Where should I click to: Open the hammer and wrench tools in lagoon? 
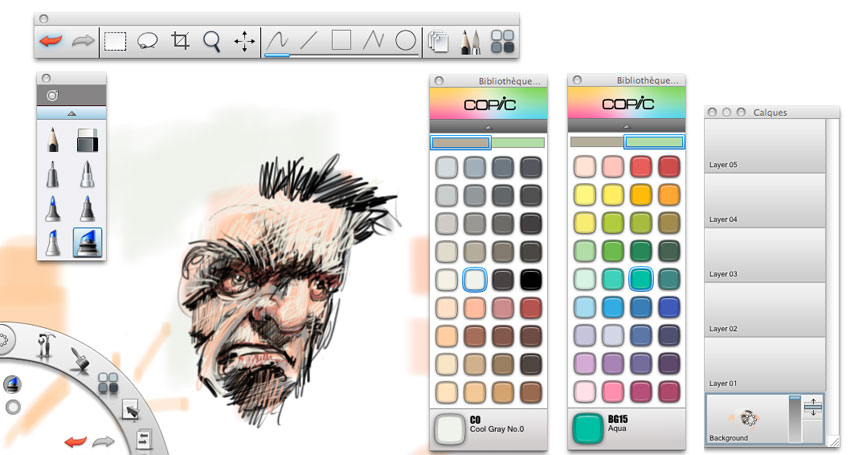tap(46, 345)
